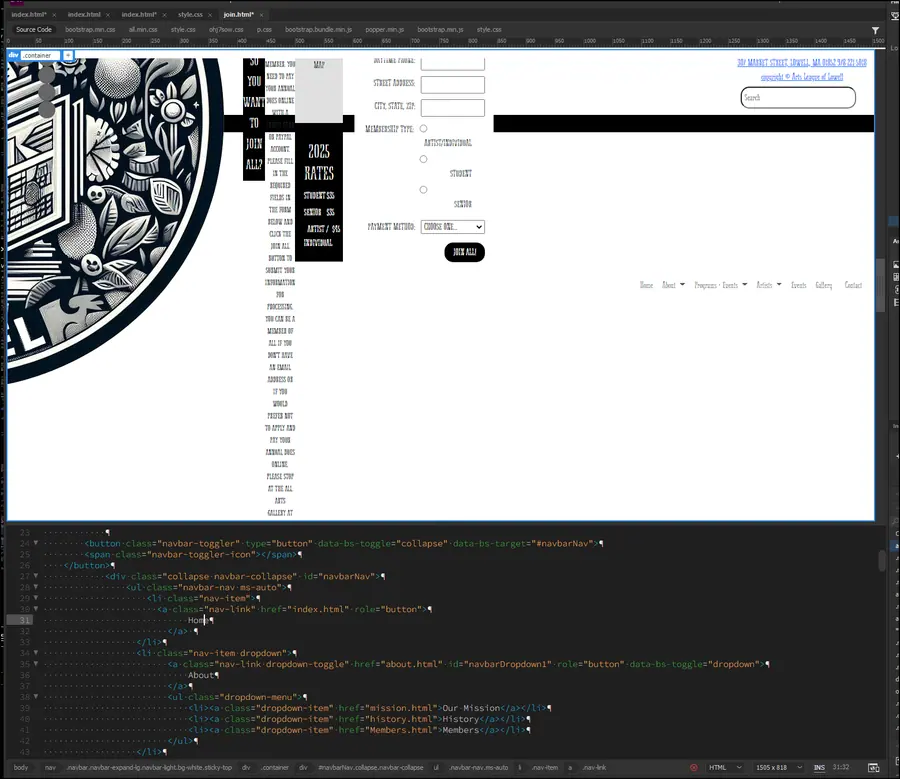
Task: Collapse code fold arrow on line 38
Action: tap(36, 696)
